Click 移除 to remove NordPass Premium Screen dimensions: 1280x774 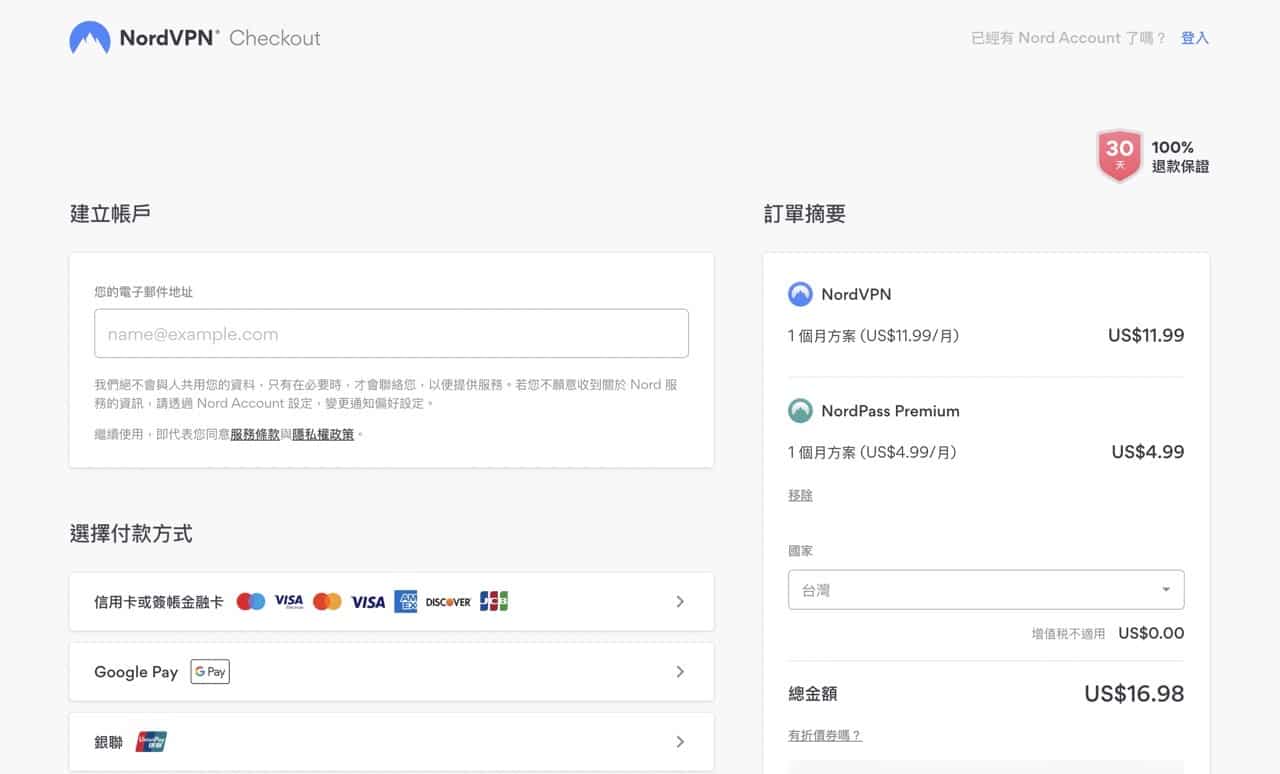click(800, 495)
